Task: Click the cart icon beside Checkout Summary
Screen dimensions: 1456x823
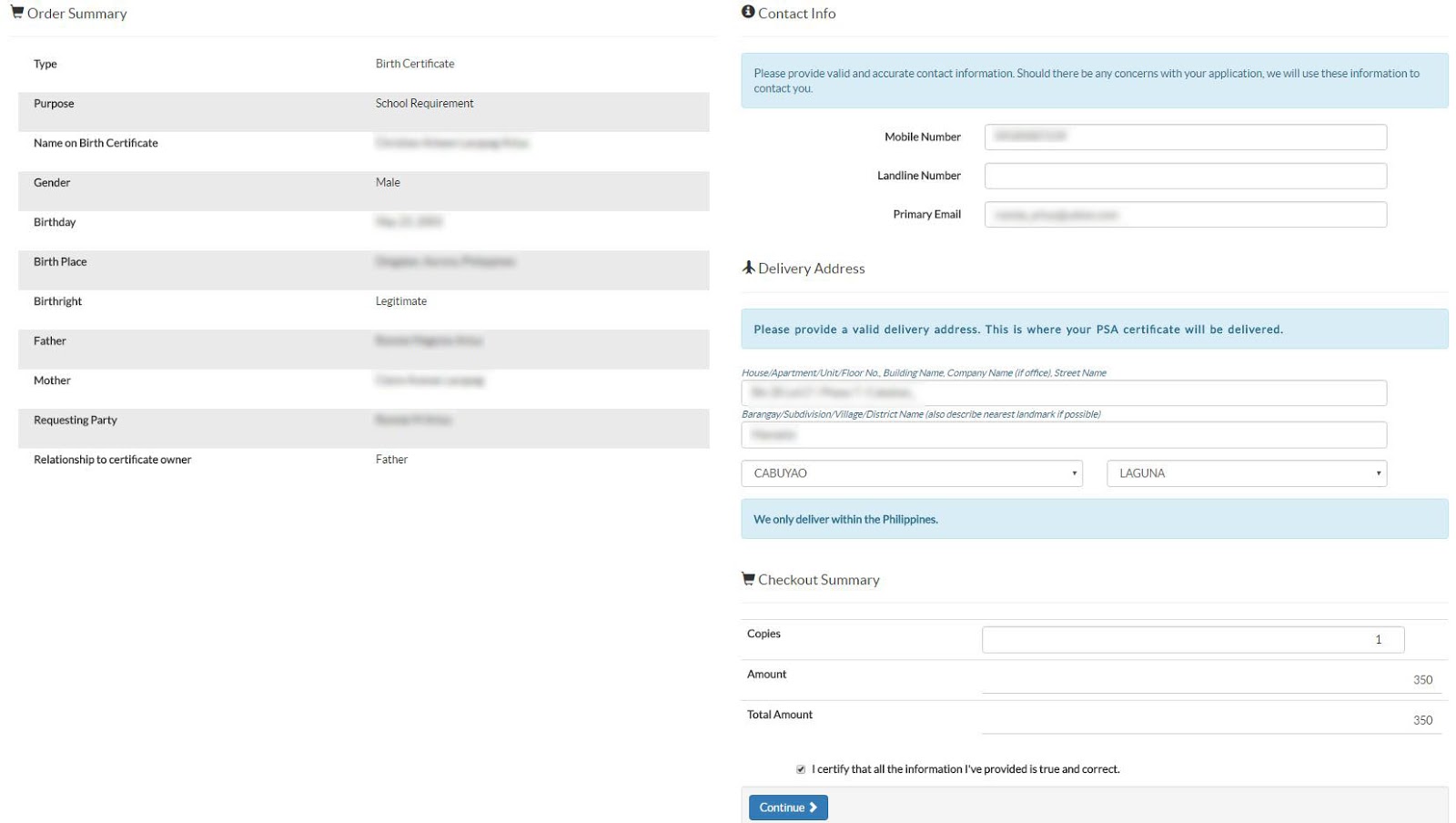Action: point(747,578)
